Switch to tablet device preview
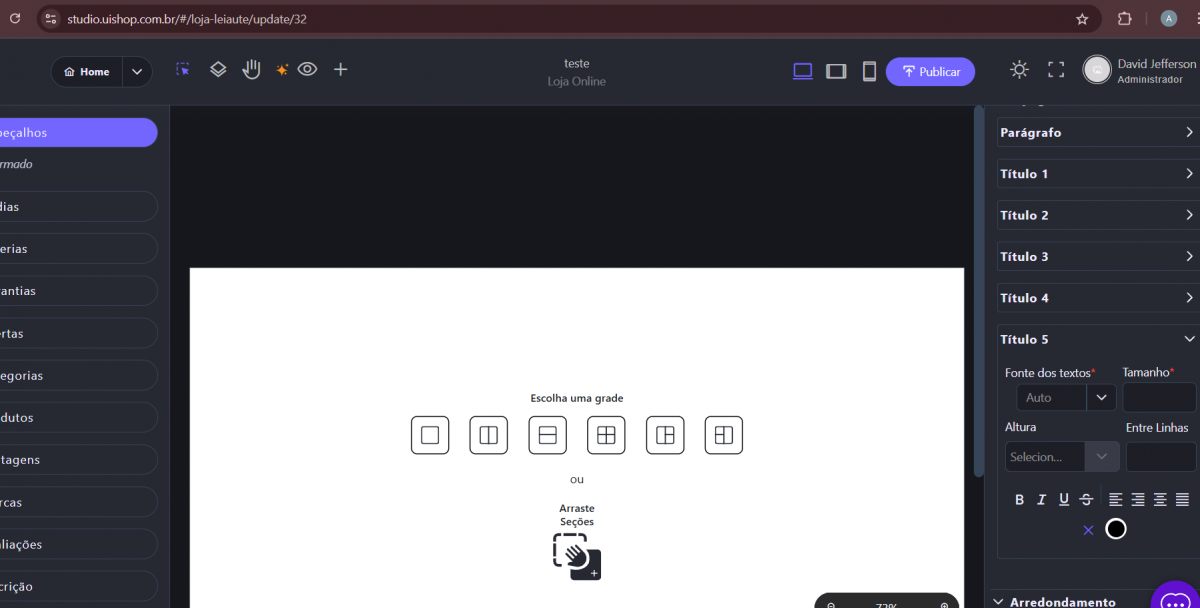This screenshot has width=1200, height=608. pos(836,71)
